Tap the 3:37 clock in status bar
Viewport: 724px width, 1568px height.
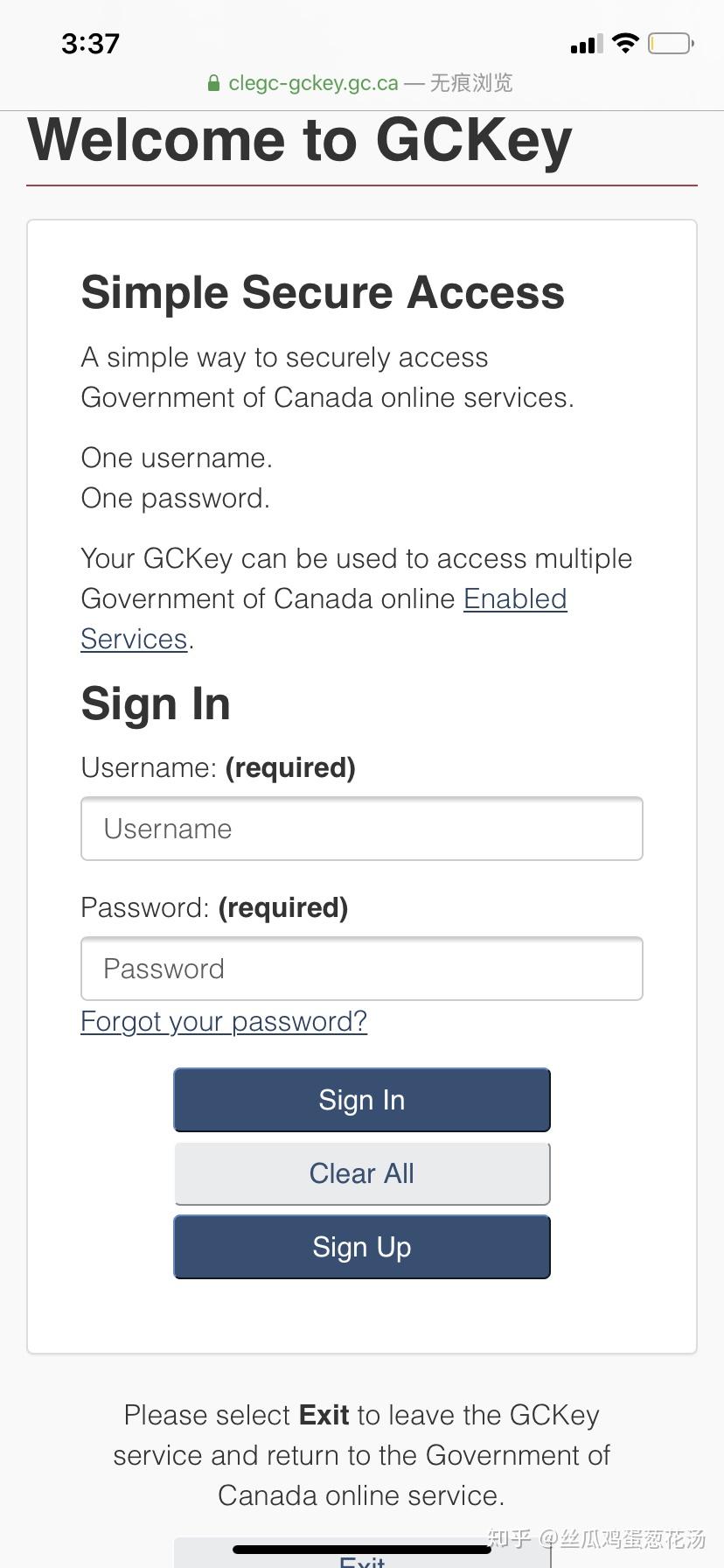pyautogui.click(x=90, y=44)
